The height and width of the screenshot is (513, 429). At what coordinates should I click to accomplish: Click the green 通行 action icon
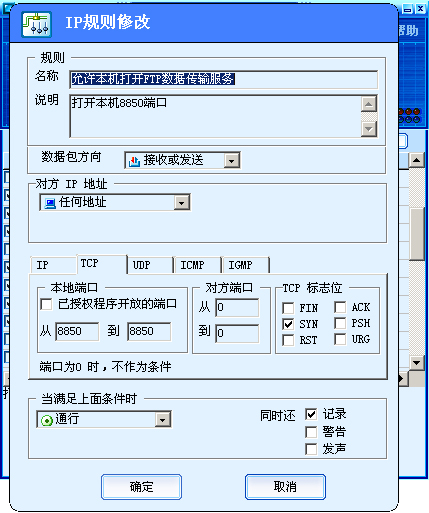(47, 421)
